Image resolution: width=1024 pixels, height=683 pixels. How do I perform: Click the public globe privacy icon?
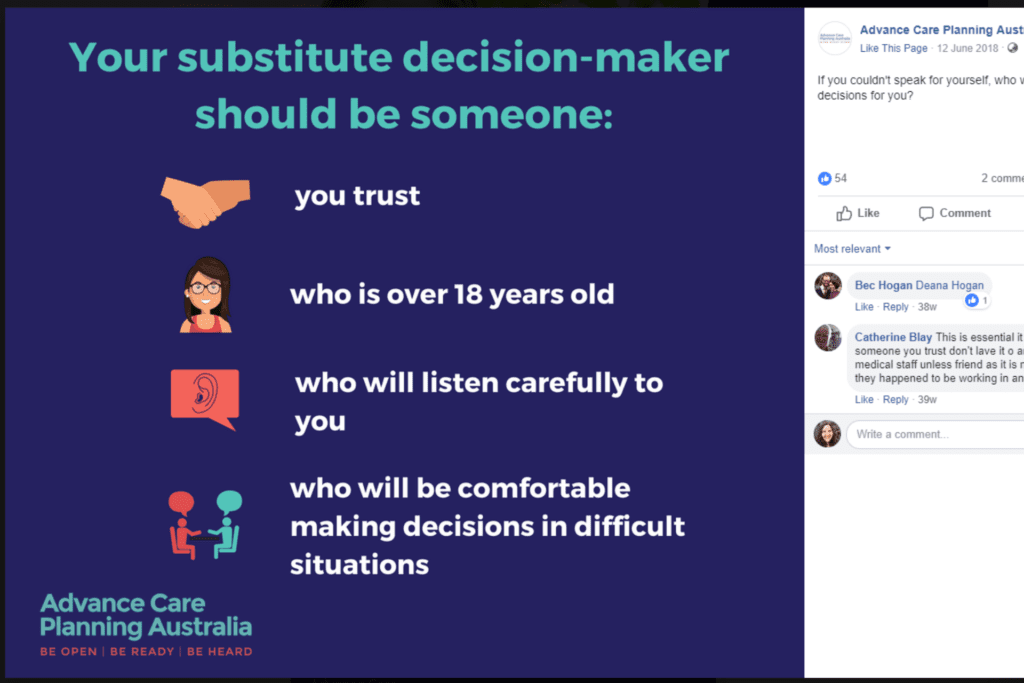click(1012, 48)
